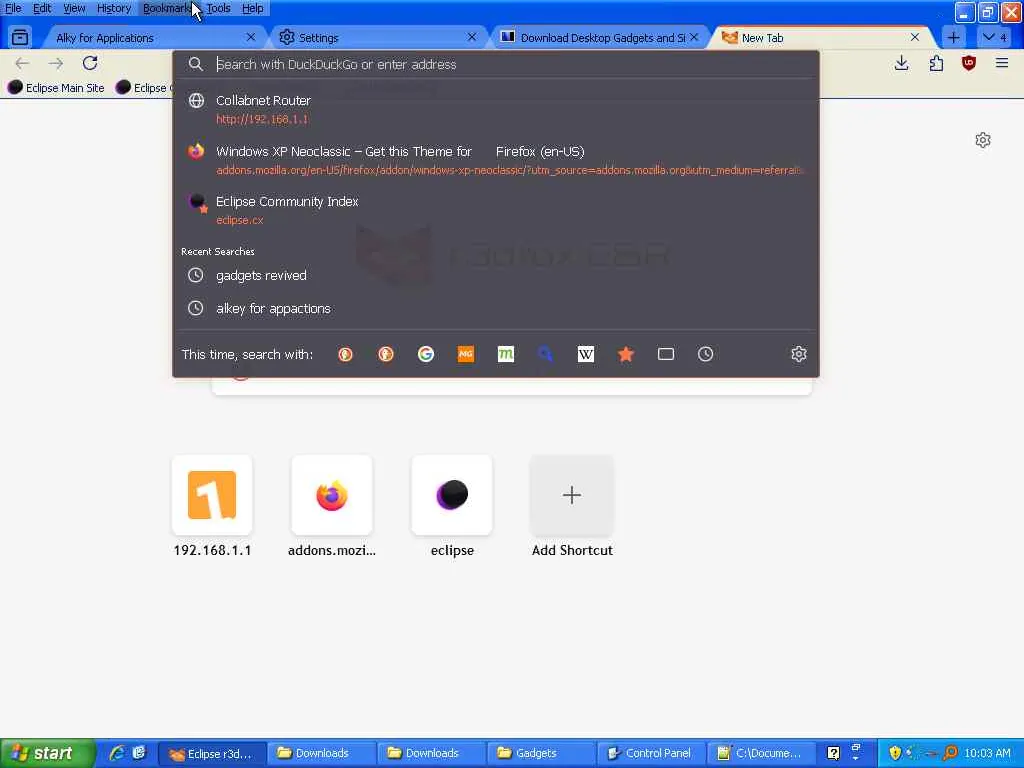Reload the current page
Image resolution: width=1024 pixels, height=768 pixels.
[x=90, y=63]
